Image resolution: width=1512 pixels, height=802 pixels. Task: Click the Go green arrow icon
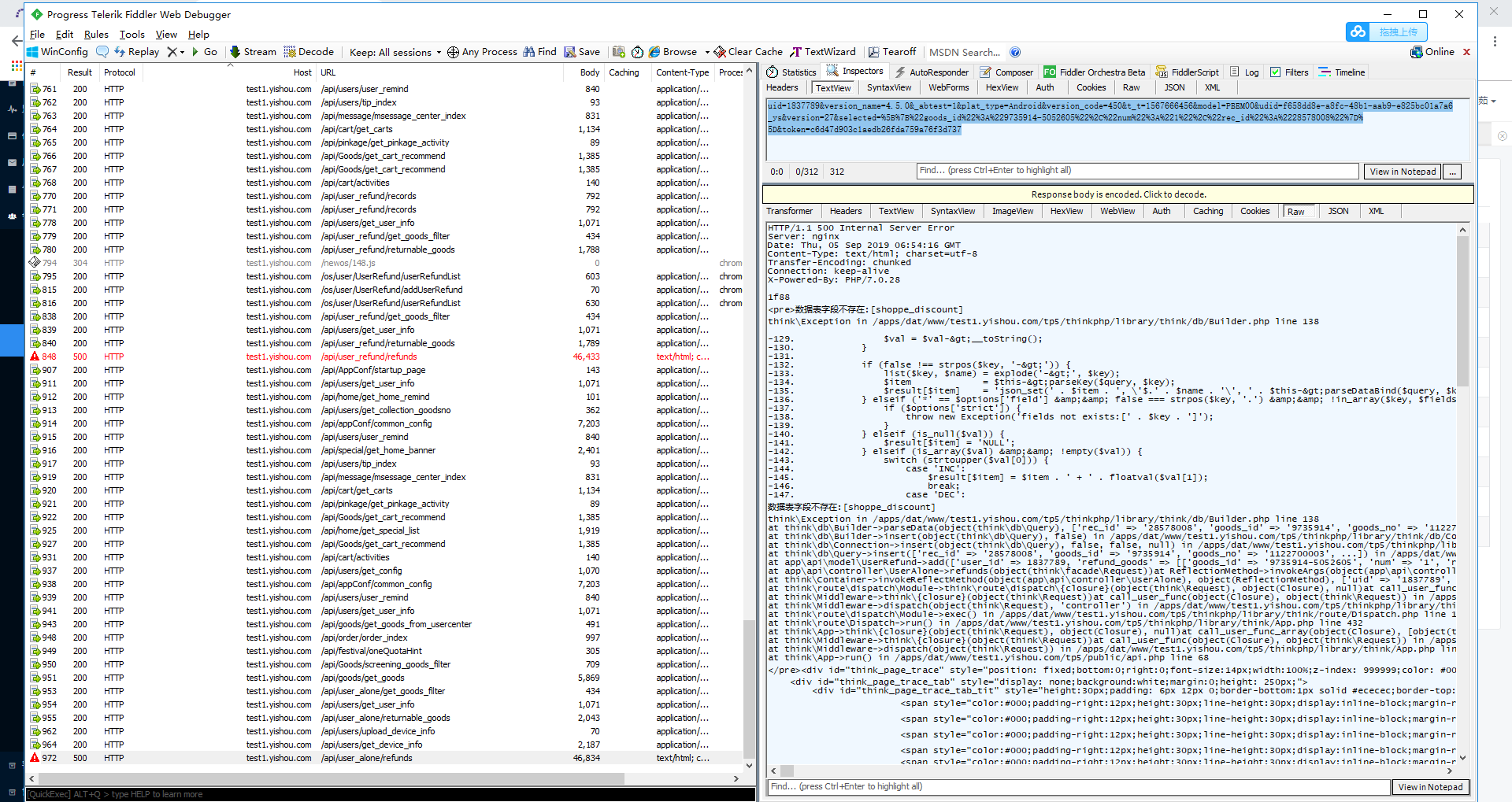[x=195, y=52]
